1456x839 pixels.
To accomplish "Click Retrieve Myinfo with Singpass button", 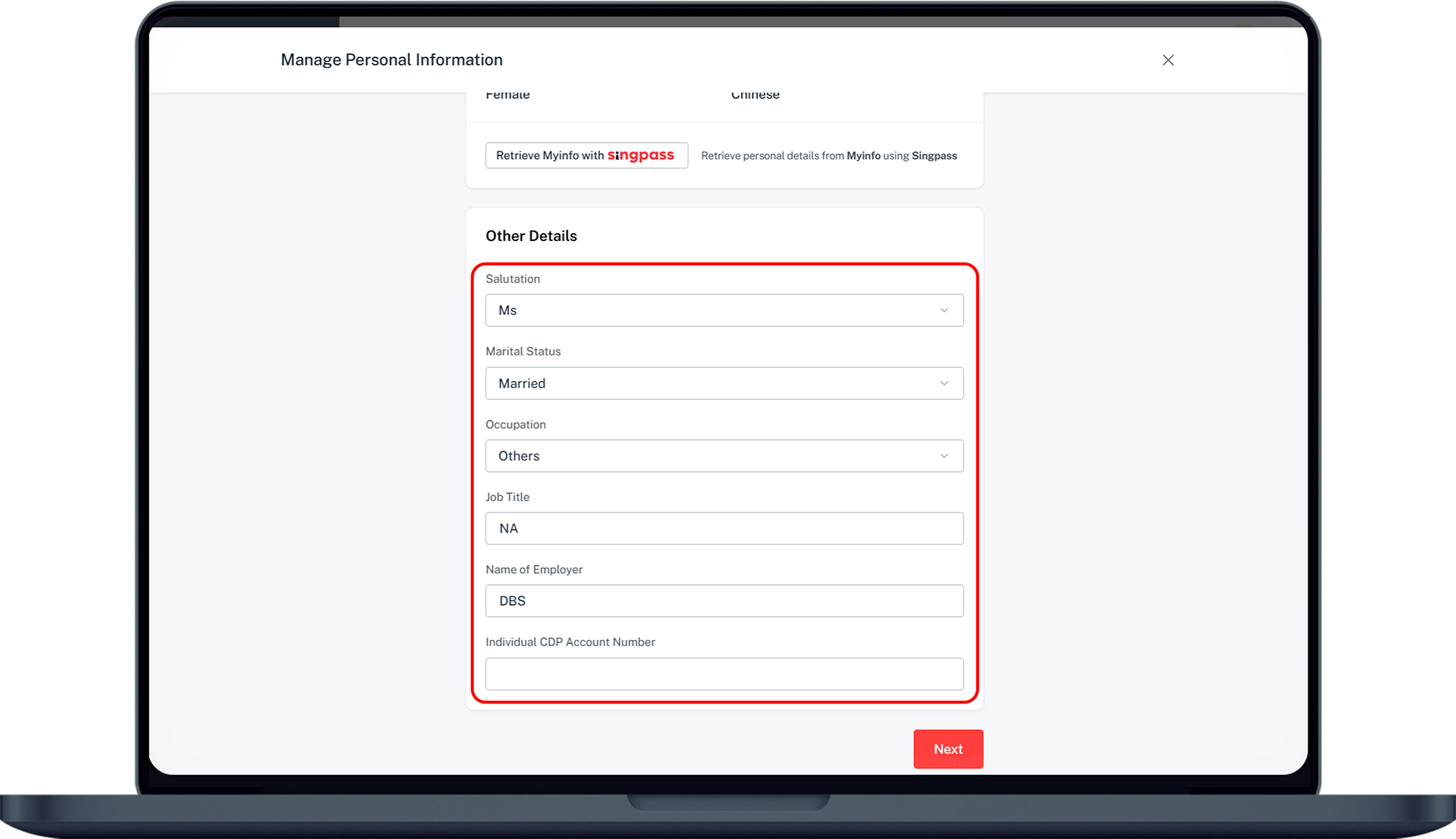I will (550, 156).
